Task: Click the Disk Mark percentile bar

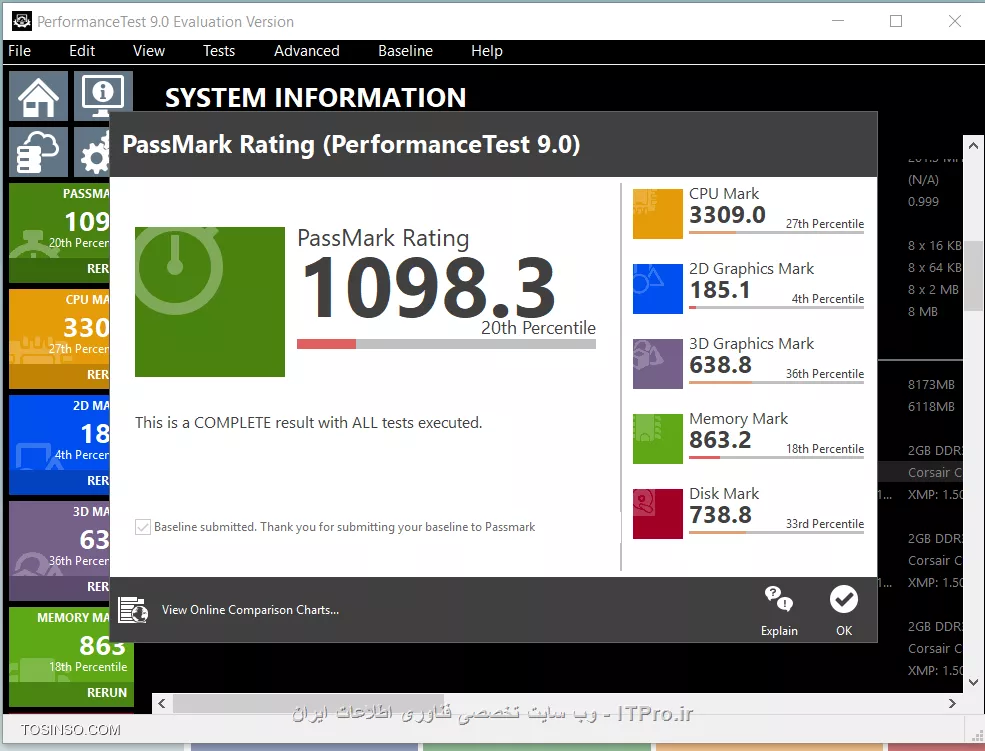Action: pos(776,532)
